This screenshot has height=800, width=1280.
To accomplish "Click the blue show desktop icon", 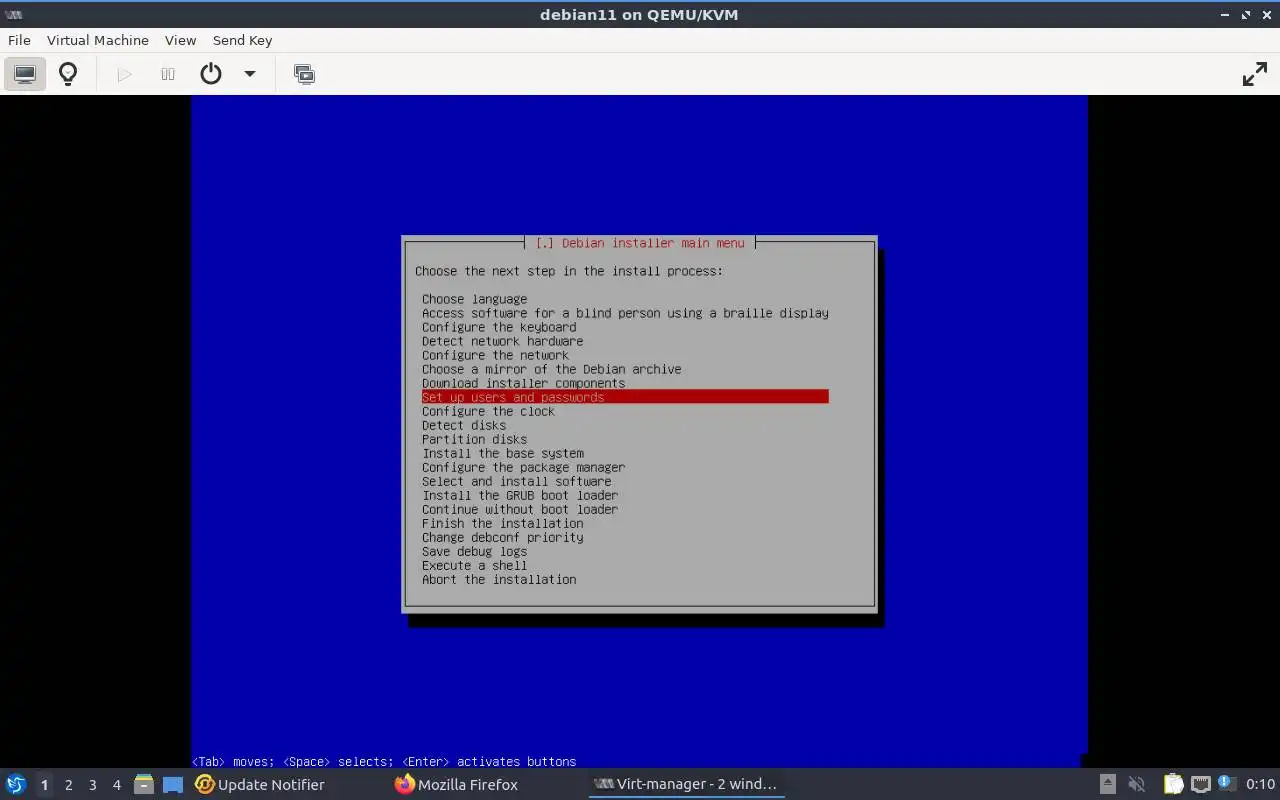I will [x=173, y=784].
